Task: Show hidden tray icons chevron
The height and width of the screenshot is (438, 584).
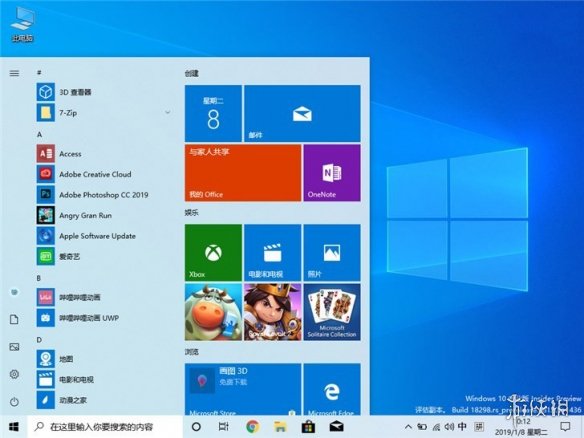Action: pos(408,427)
